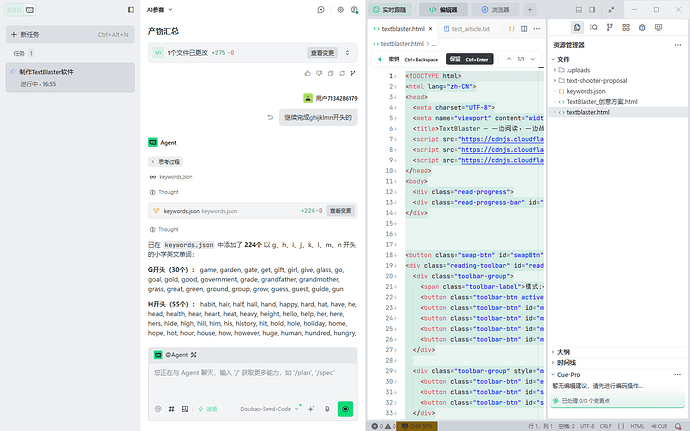Switch to the 浏览器 browser tab
690x431 pixels.
pos(495,10)
